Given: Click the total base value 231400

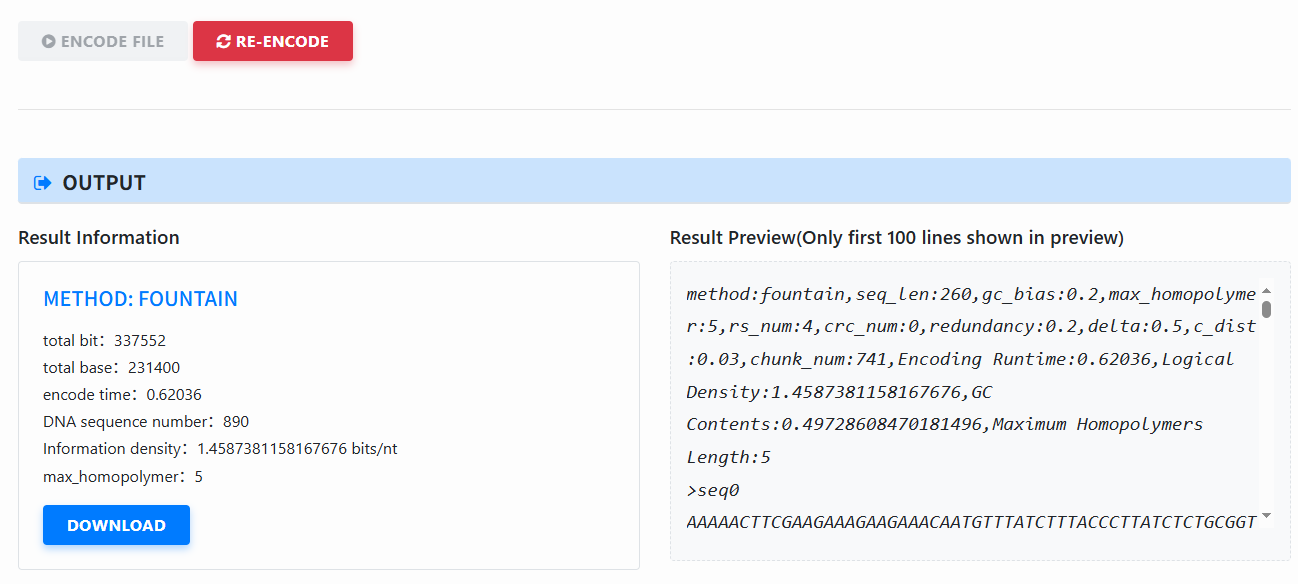Looking at the screenshot, I should (x=154, y=367).
